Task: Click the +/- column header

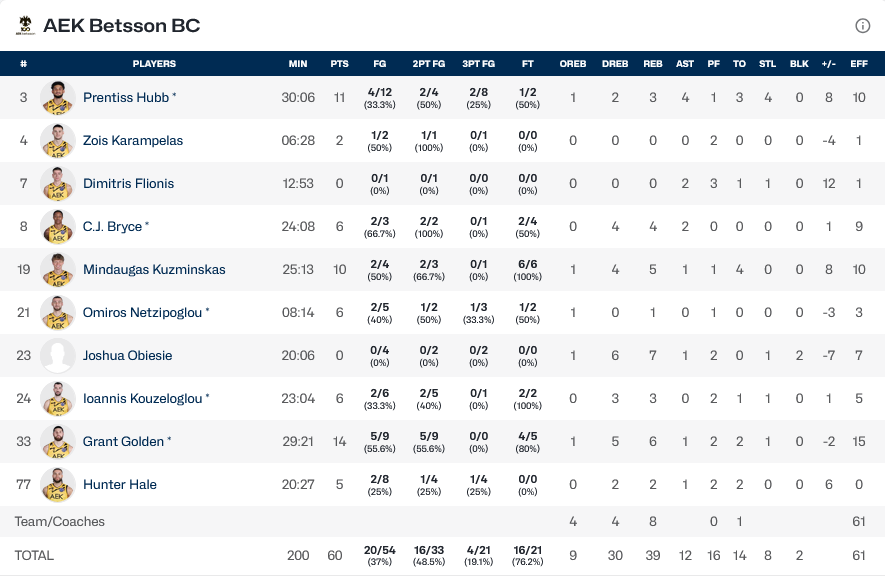Action: click(x=828, y=64)
